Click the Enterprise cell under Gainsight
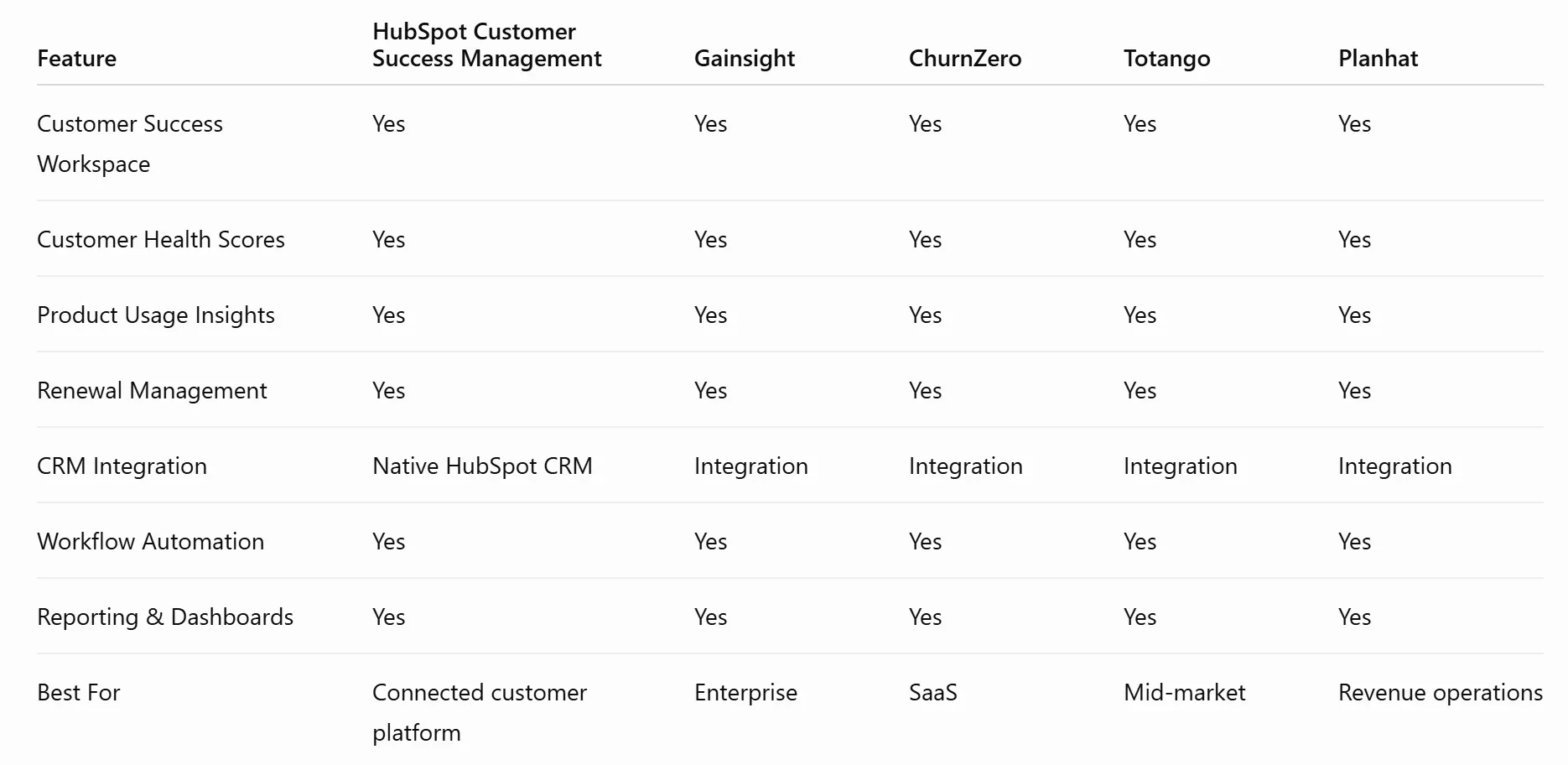The image size is (1568, 765). click(745, 693)
